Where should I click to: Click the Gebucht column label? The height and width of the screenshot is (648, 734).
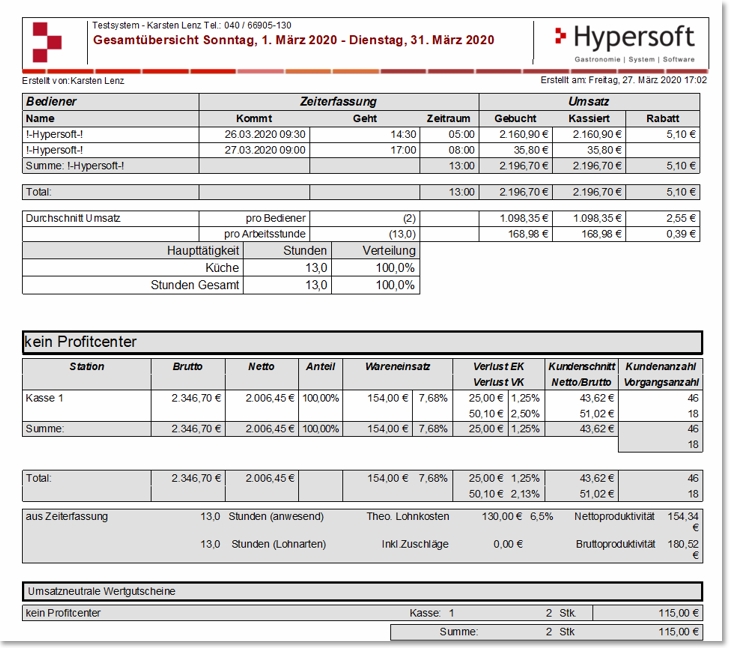[515, 118]
